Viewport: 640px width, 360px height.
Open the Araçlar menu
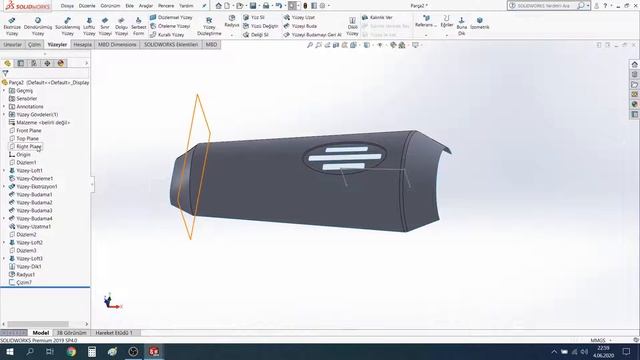[146, 6]
